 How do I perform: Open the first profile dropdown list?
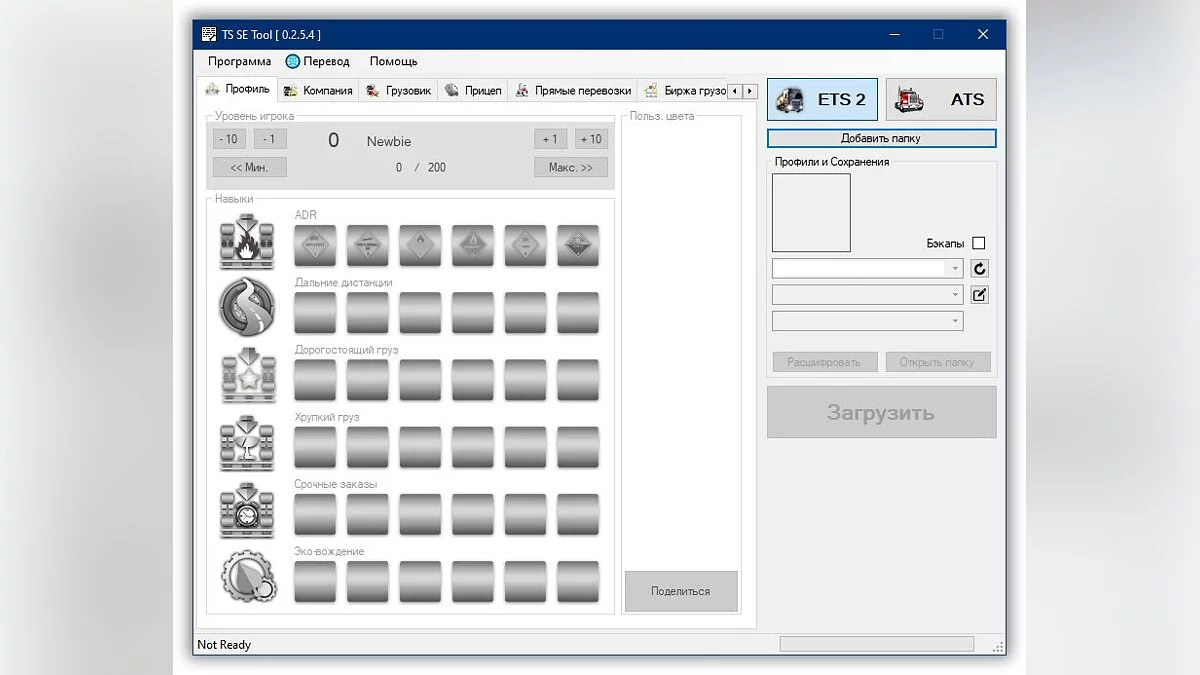(x=955, y=269)
